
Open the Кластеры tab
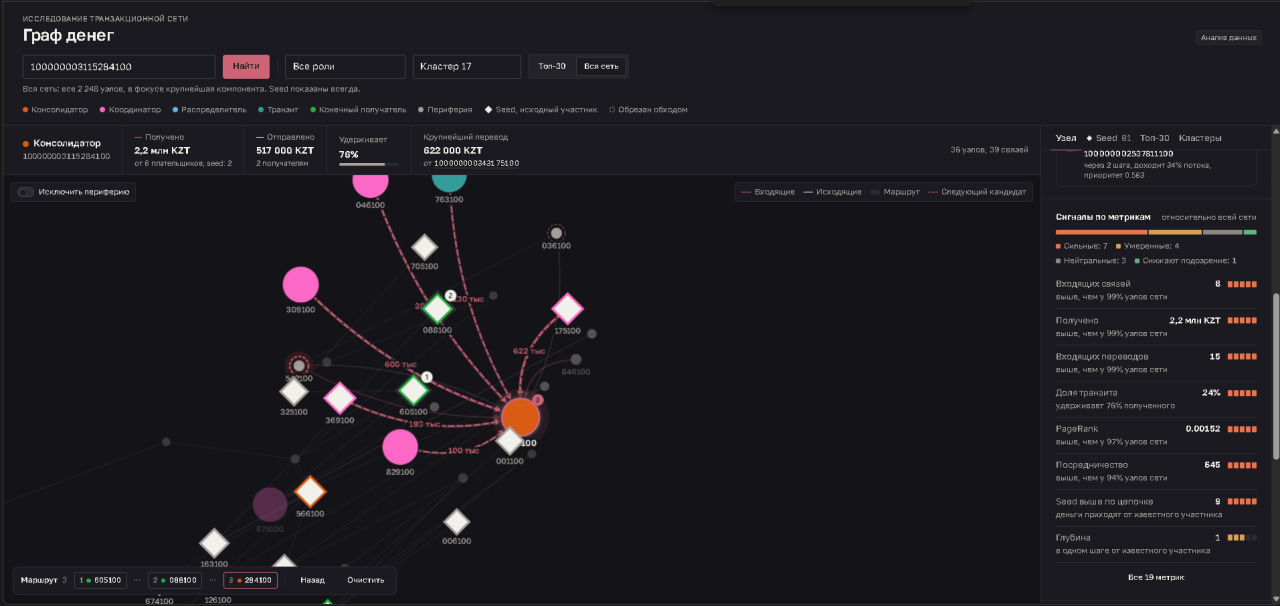[x=1200, y=138]
